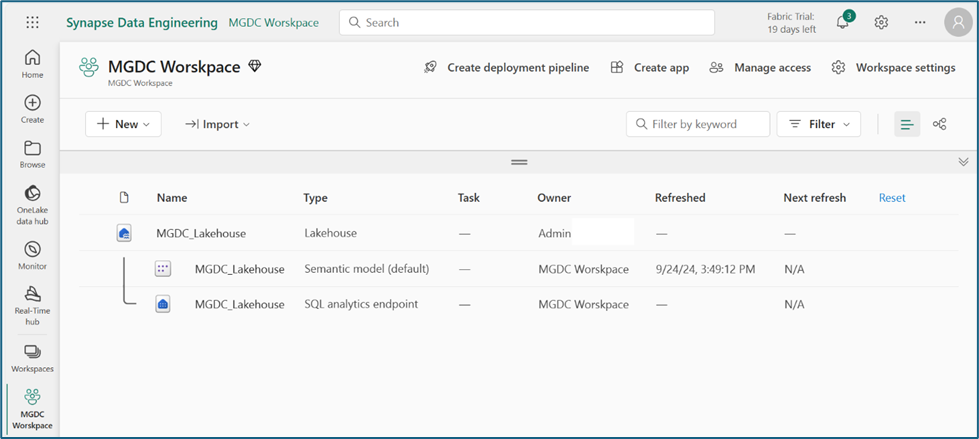The image size is (979, 439).
Task: Focus the top Search box
Action: (527, 22)
